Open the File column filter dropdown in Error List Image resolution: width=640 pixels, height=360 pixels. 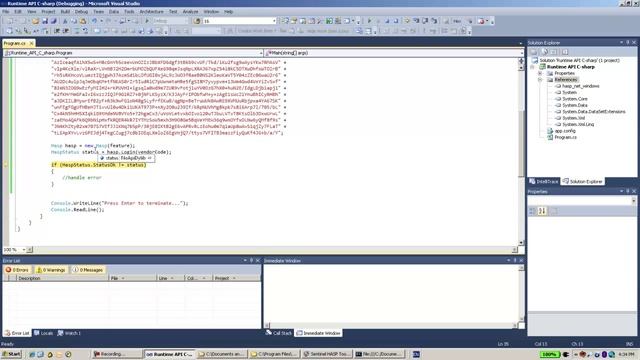click(122, 278)
